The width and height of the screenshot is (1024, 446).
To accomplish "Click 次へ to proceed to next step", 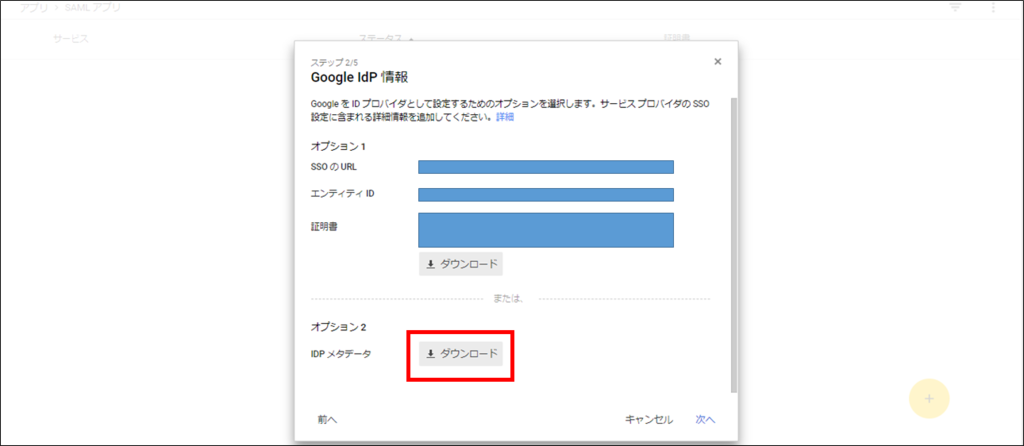I will tap(705, 420).
